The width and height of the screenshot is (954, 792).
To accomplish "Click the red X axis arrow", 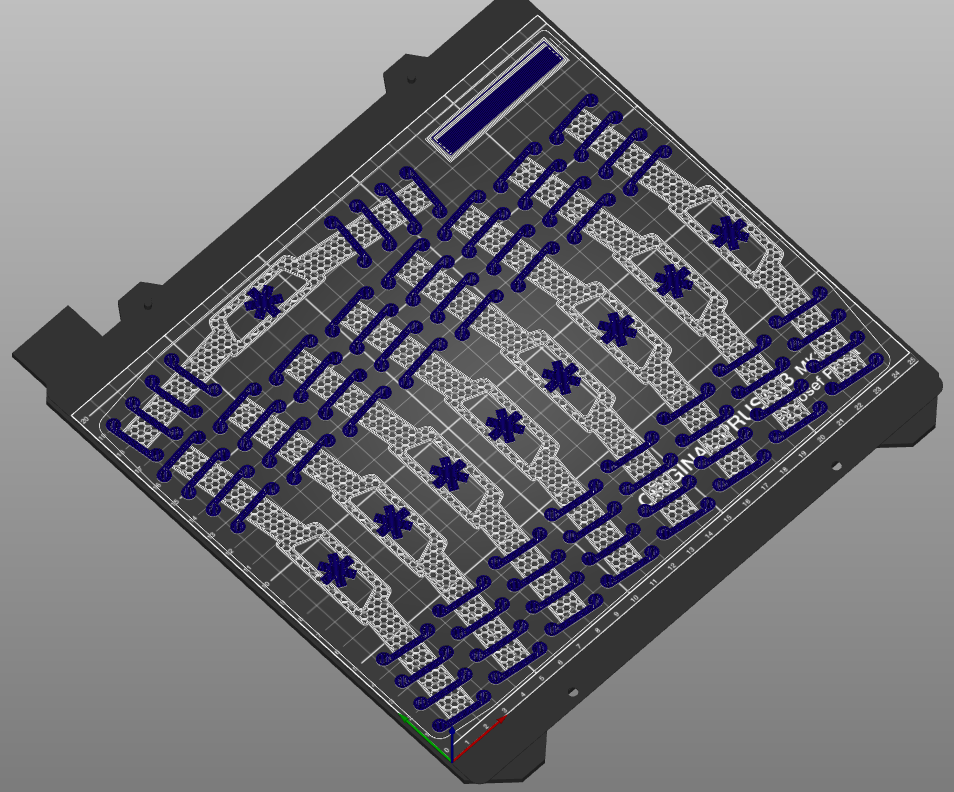I will (479, 738).
